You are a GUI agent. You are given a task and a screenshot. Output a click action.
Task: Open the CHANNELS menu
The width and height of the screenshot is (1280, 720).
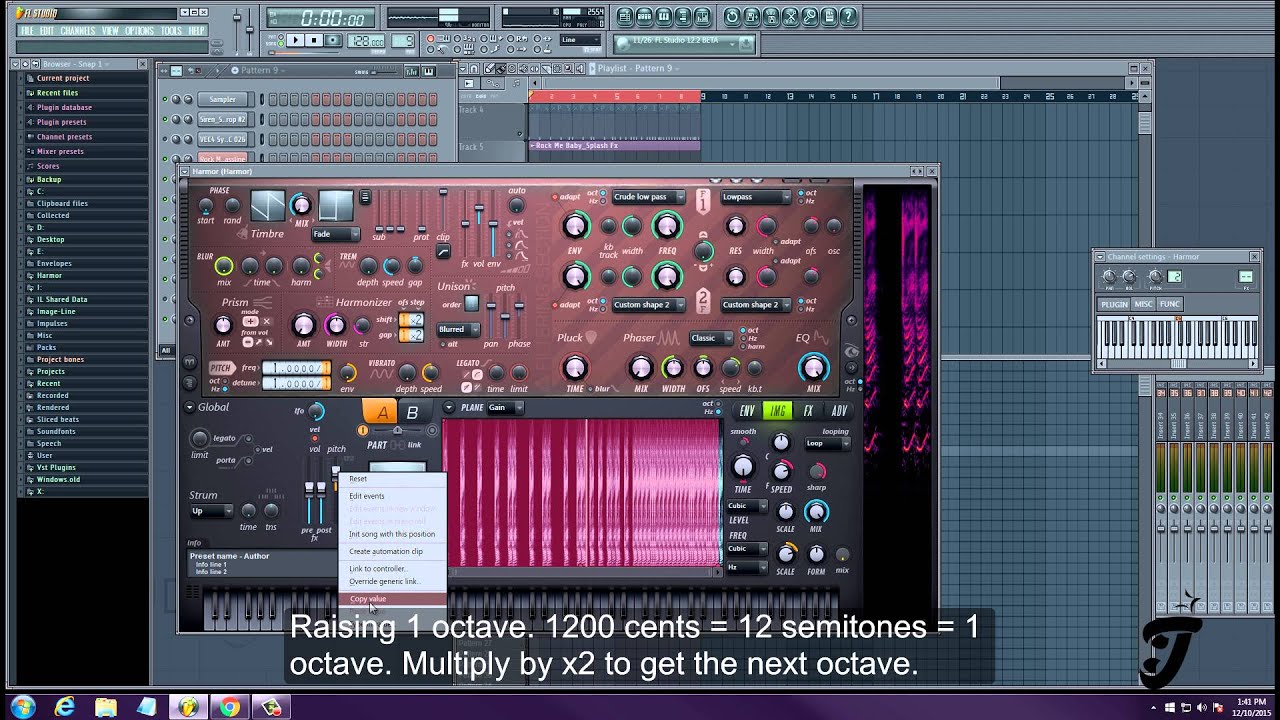click(77, 31)
